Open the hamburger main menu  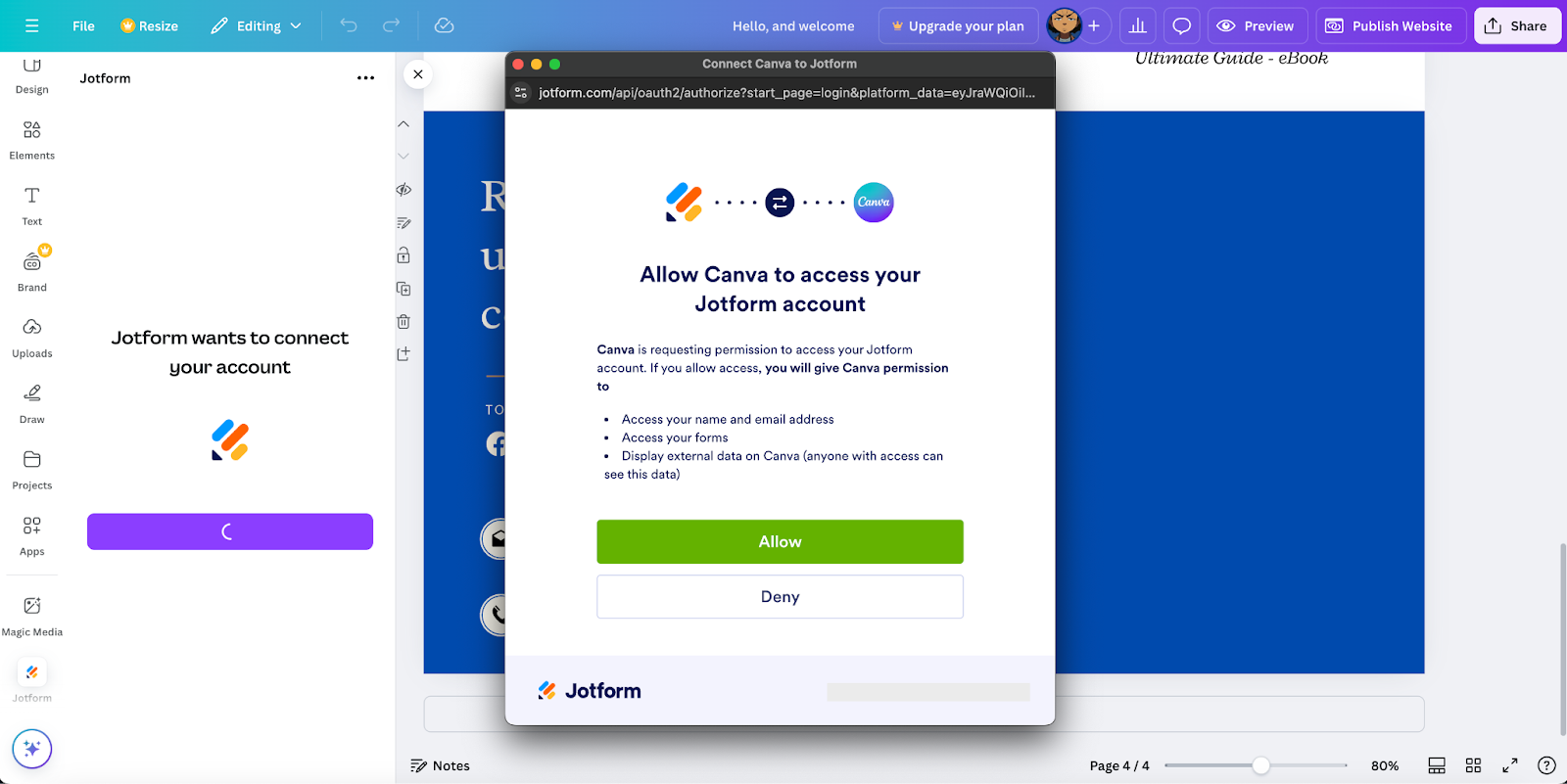point(31,25)
